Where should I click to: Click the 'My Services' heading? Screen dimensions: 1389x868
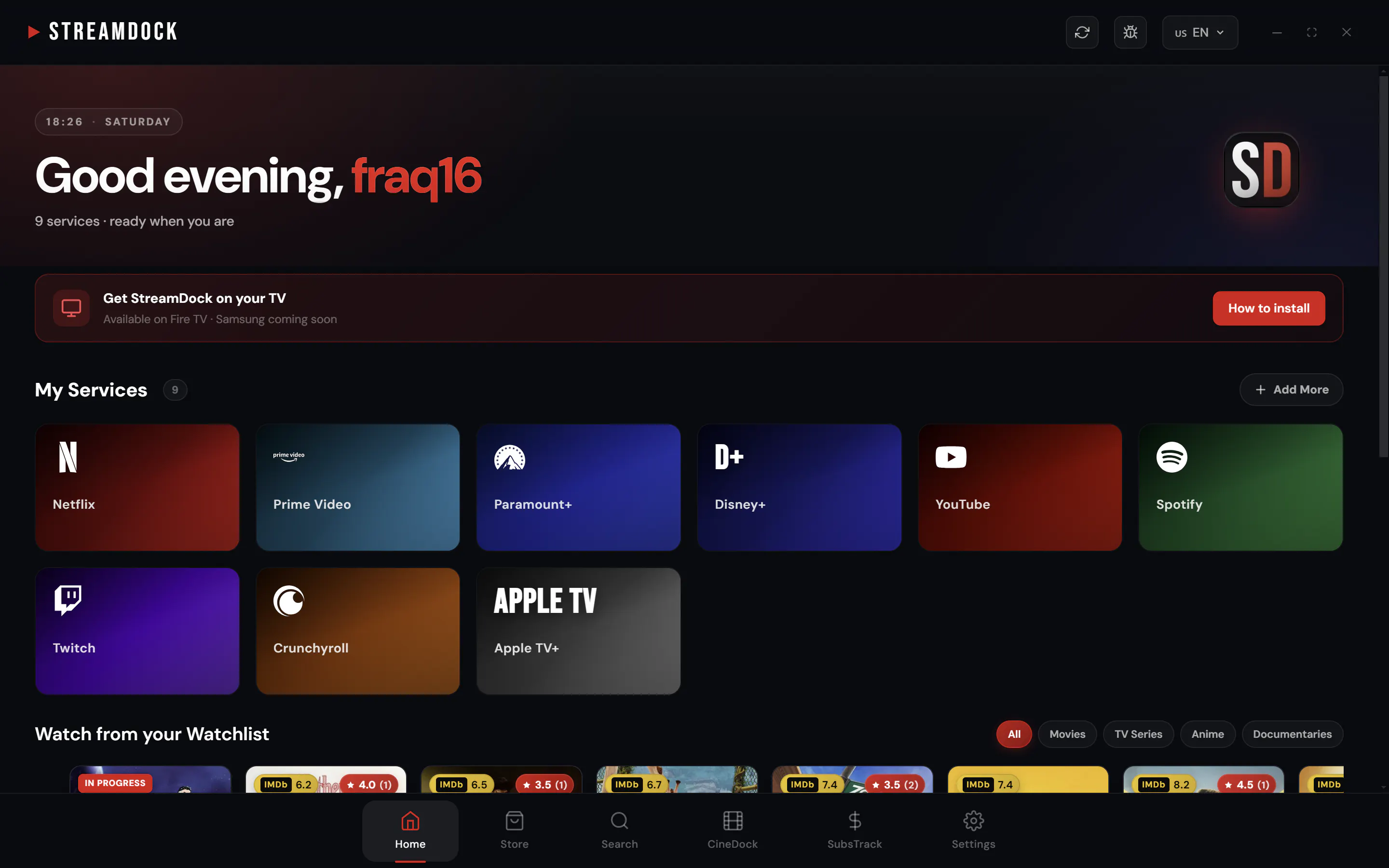tap(91, 390)
